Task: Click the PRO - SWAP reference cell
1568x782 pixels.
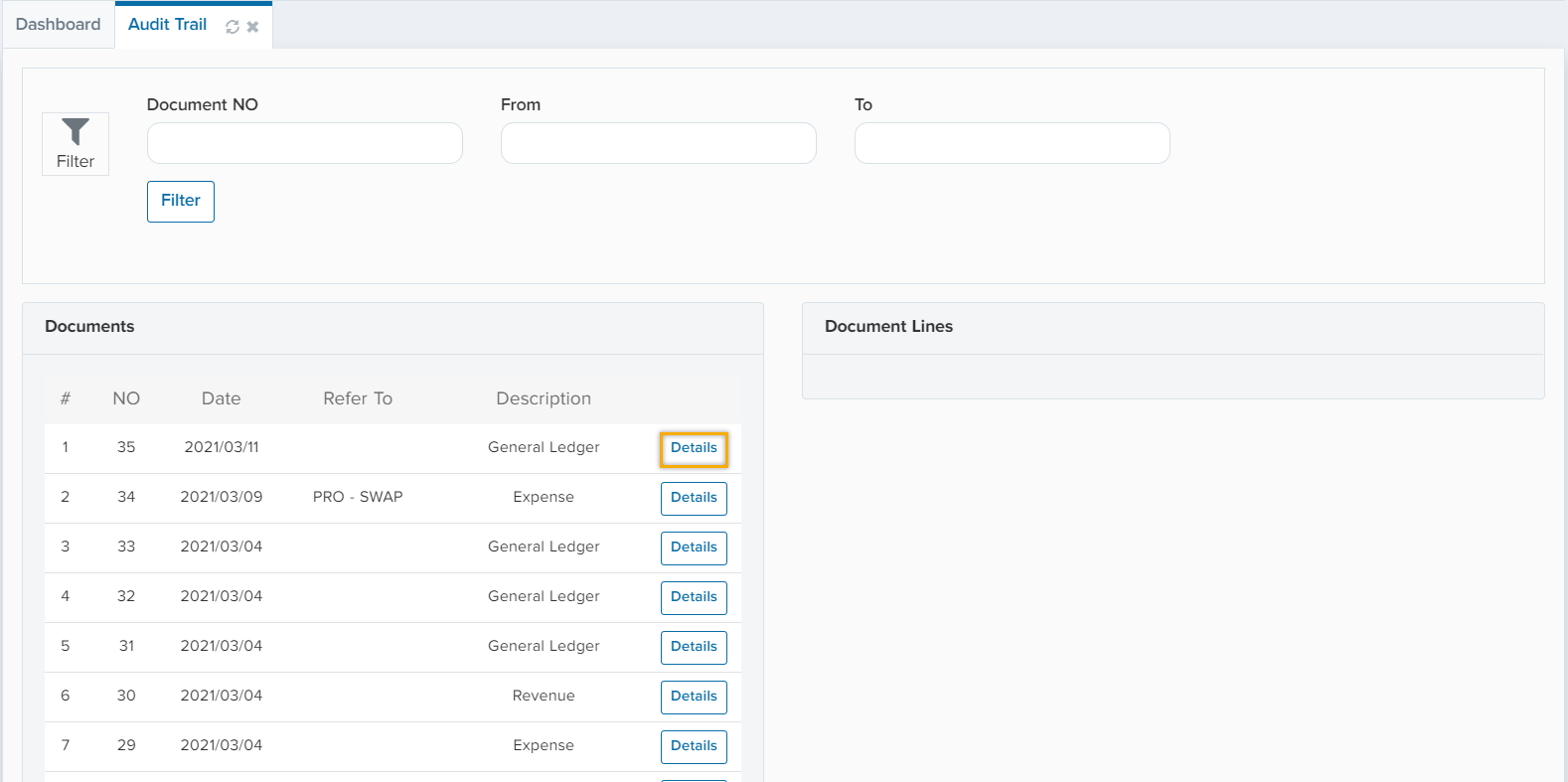Action: pyautogui.click(x=358, y=497)
